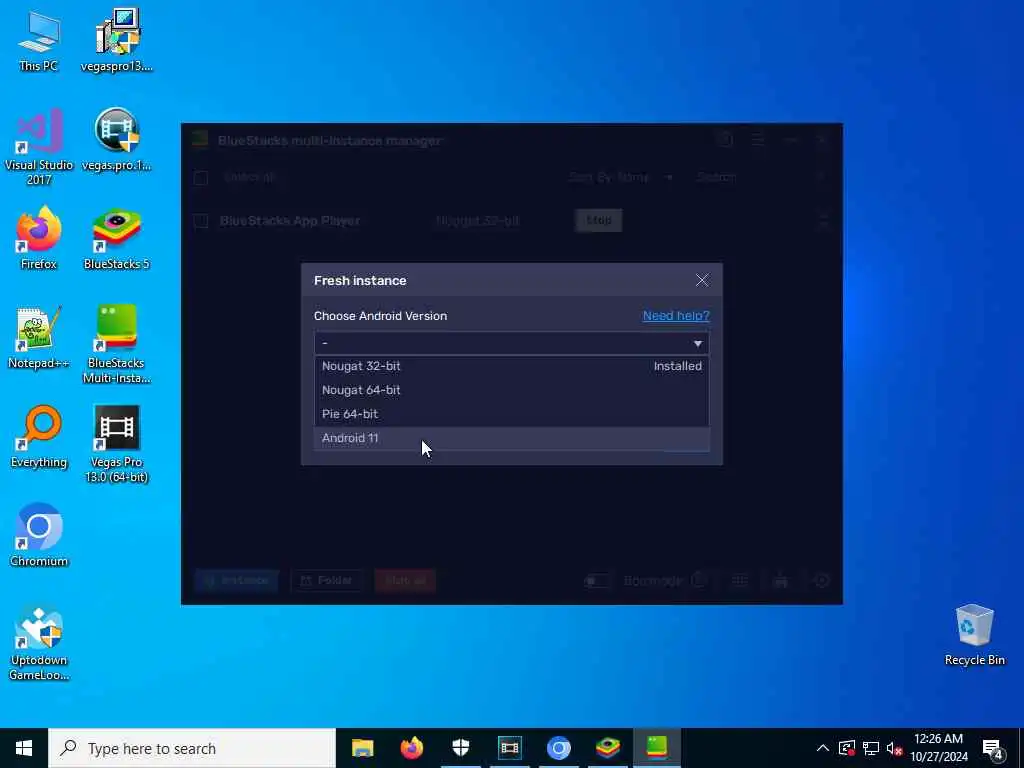Open the volume tray icon

(895, 748)
